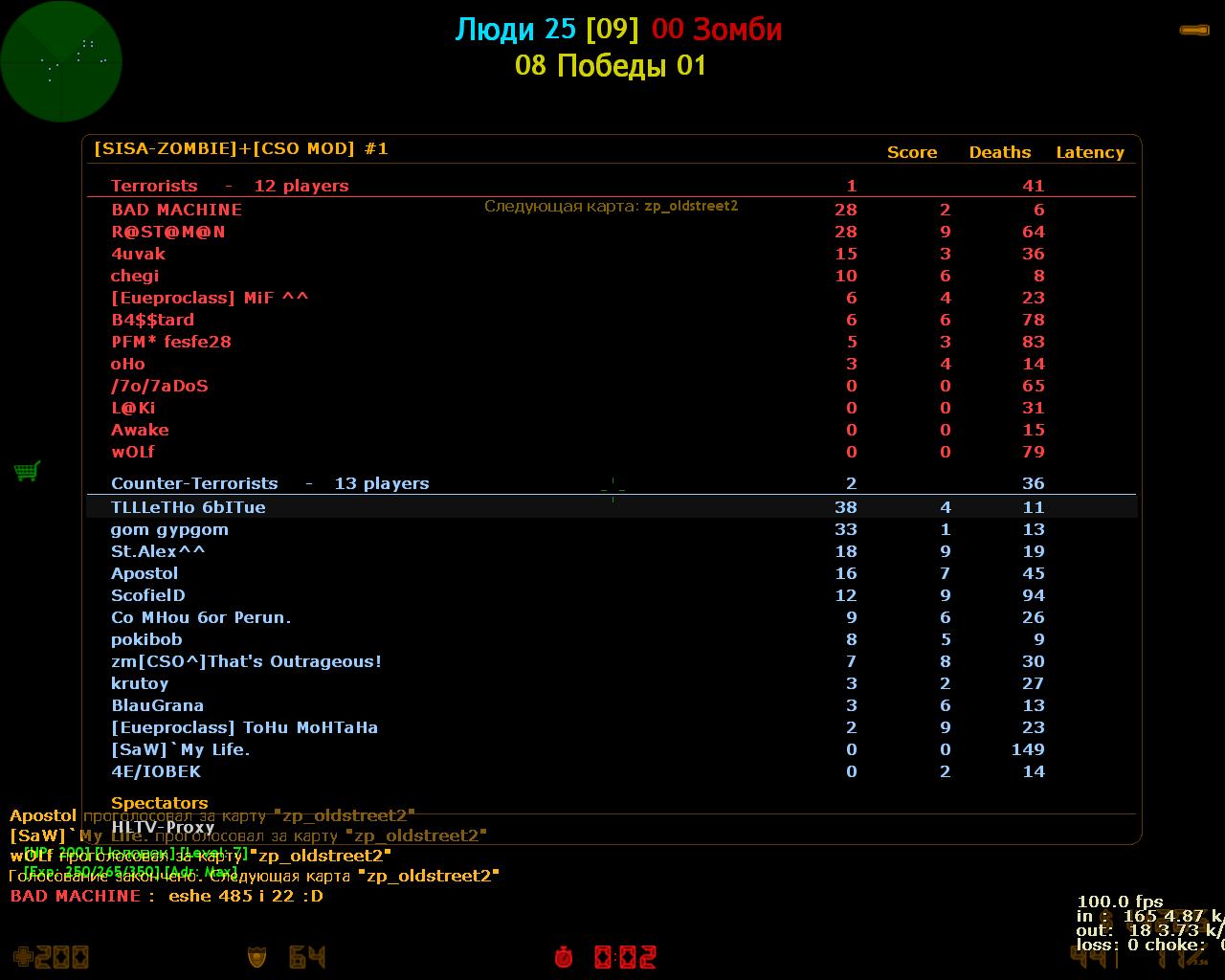This screenshot has width=1225, height=980.
Task: Select player BAD MACHINE in scoreboard
Action: pyautogui.click(x=176, y=210)
